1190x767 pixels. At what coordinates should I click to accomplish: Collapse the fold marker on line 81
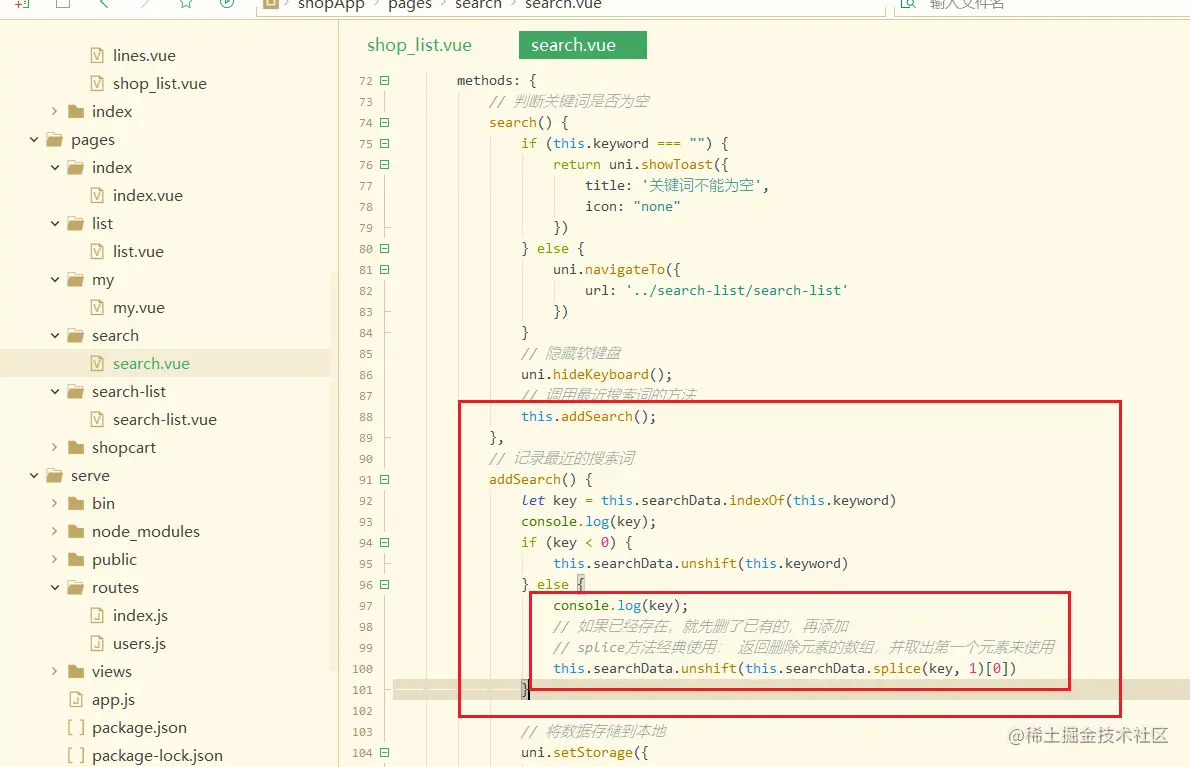point(385,269)
